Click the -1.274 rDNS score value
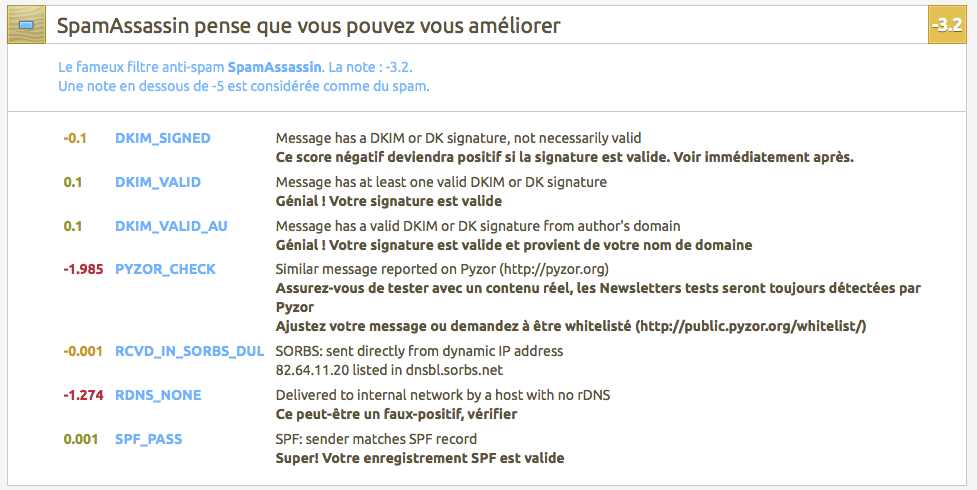Image resolution: width=977 pixels, height=490 pixels. 83,395
